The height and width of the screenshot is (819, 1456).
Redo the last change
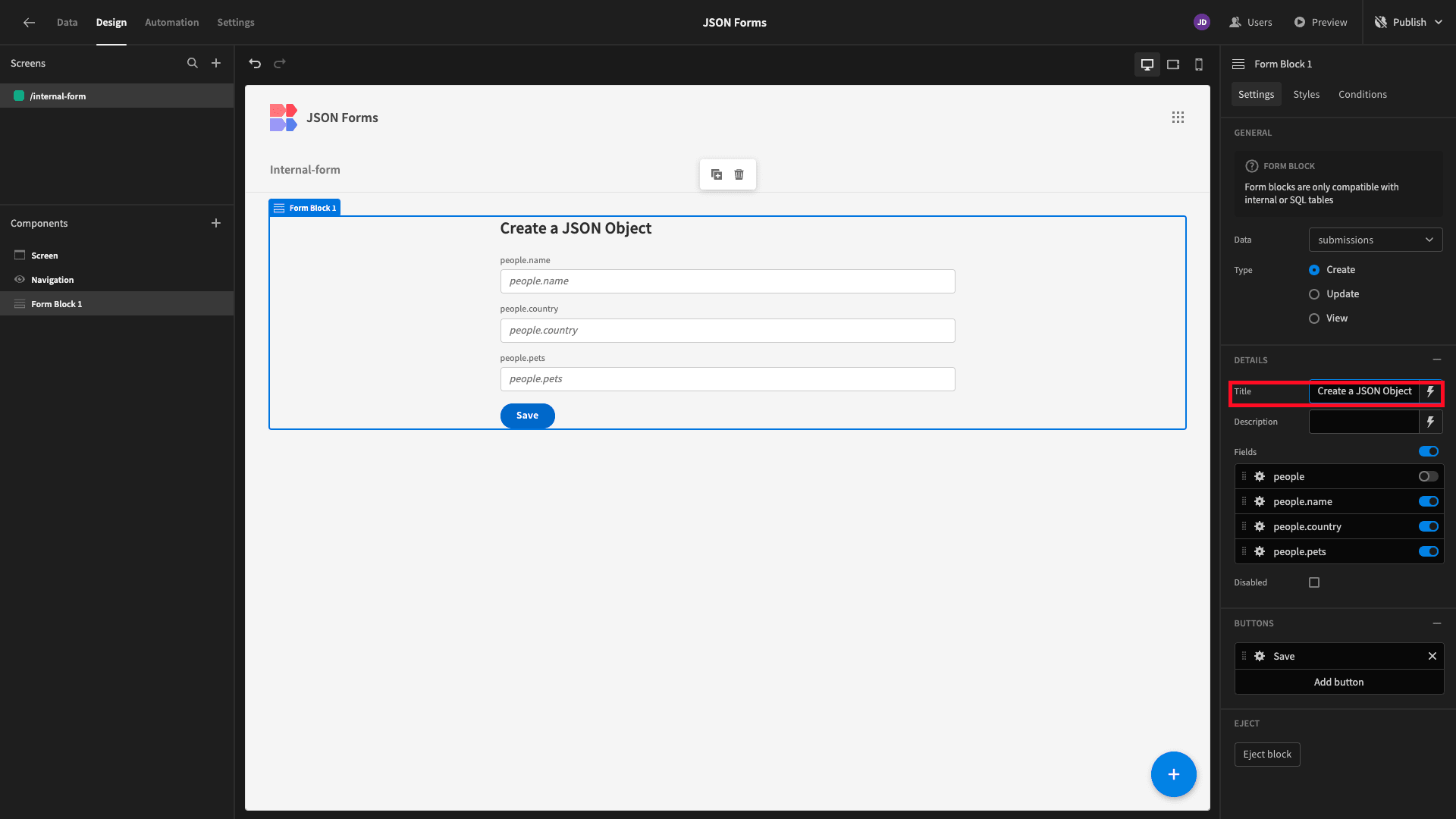tap(280, 64)
